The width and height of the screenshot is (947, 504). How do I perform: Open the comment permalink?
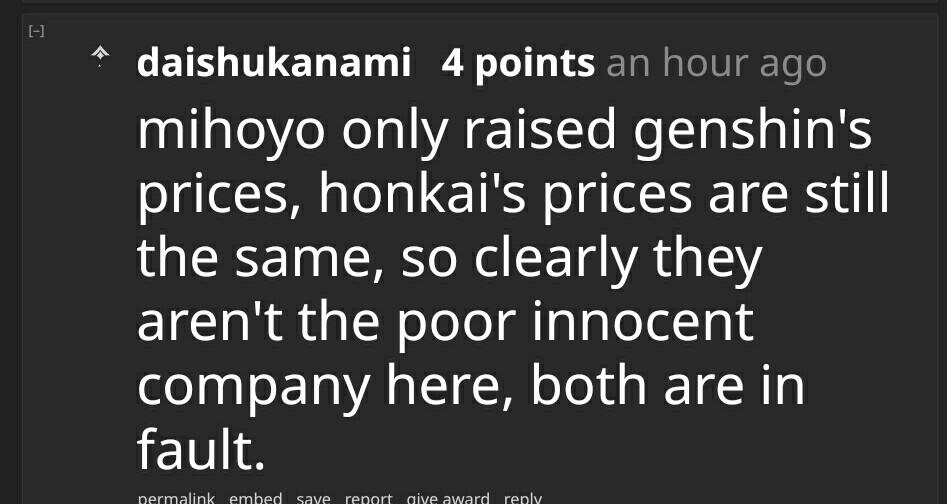pyautogui.click(x=175, y=497)
